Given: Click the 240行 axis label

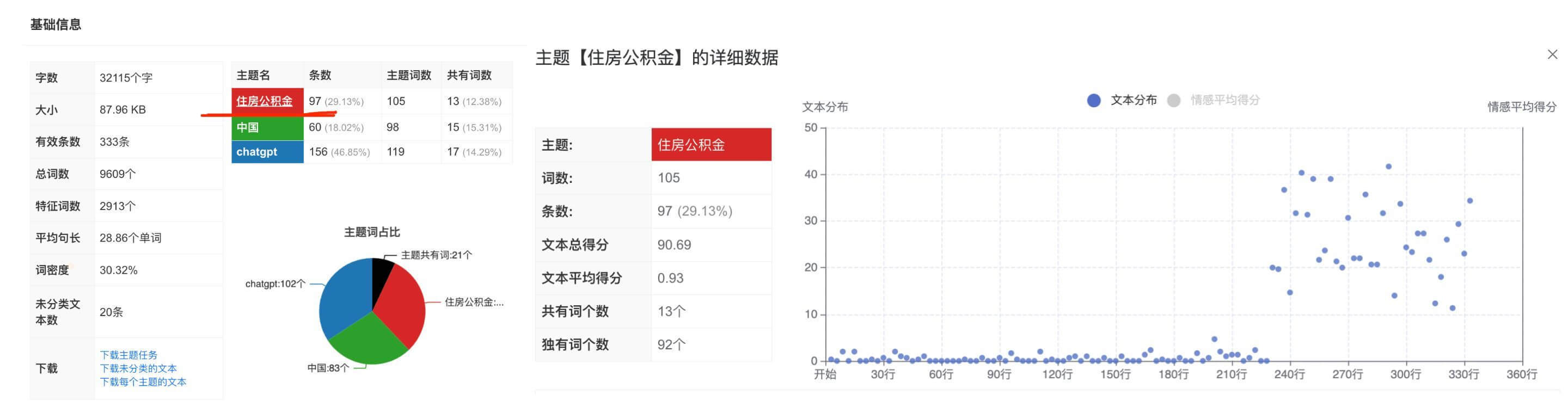Looking at the screenshot, I should point(1289,375).
